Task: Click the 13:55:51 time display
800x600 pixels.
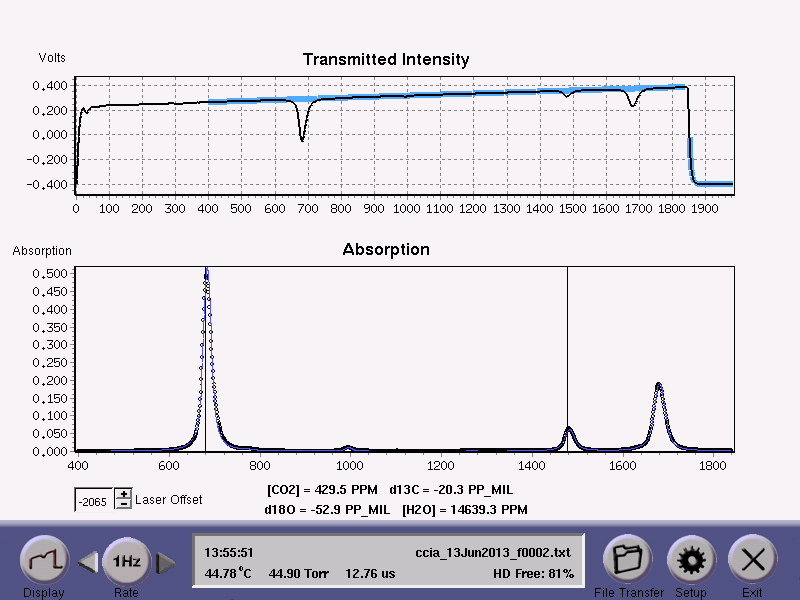Action: [228, 552]
